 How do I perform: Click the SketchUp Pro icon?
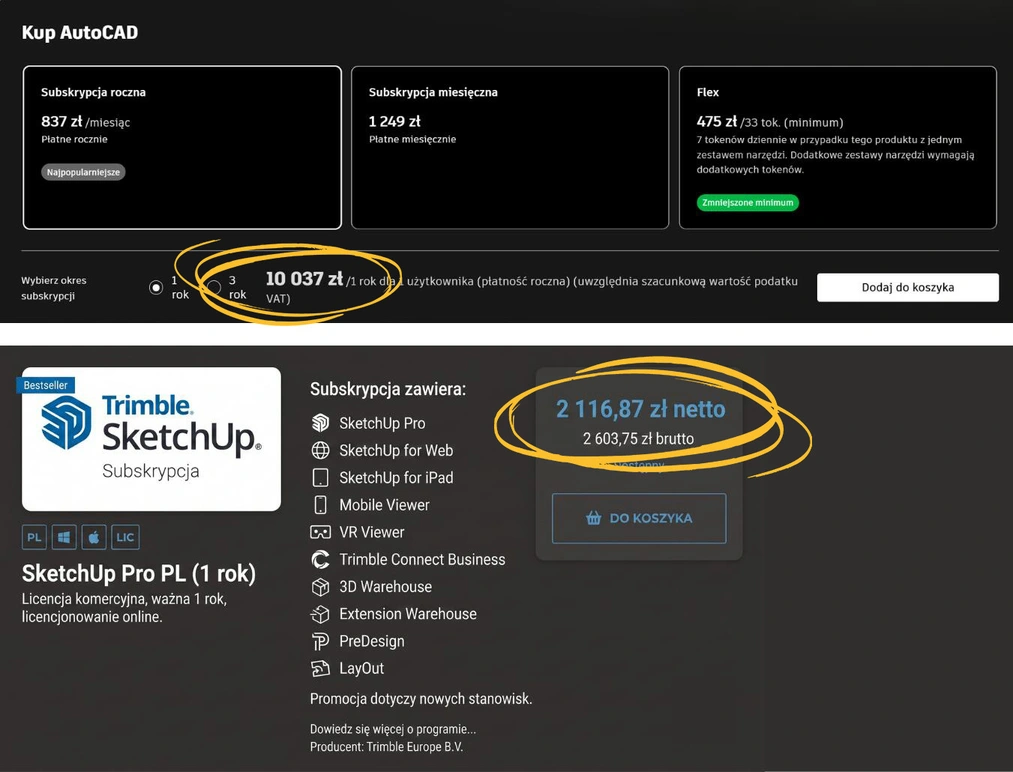click(x=320, y=423)
